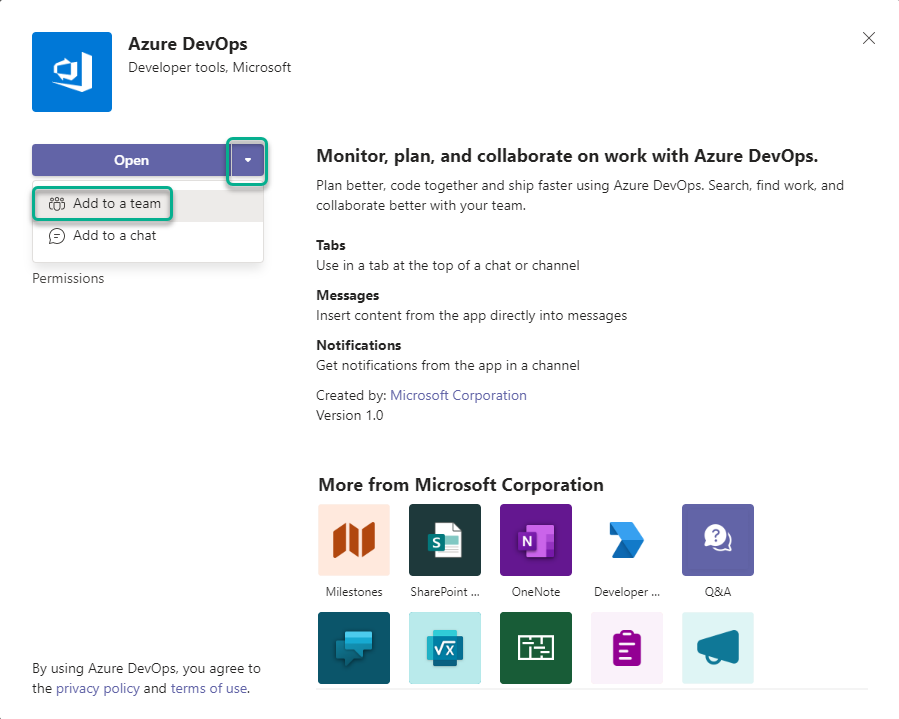Screen dimensions: 899x719
Task: Open the Developer Portal app icon
Action: [627, 540]
